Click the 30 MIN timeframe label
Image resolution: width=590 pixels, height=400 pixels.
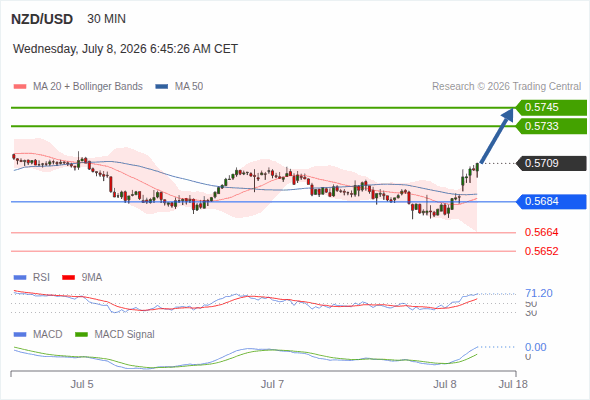(106, 19)
